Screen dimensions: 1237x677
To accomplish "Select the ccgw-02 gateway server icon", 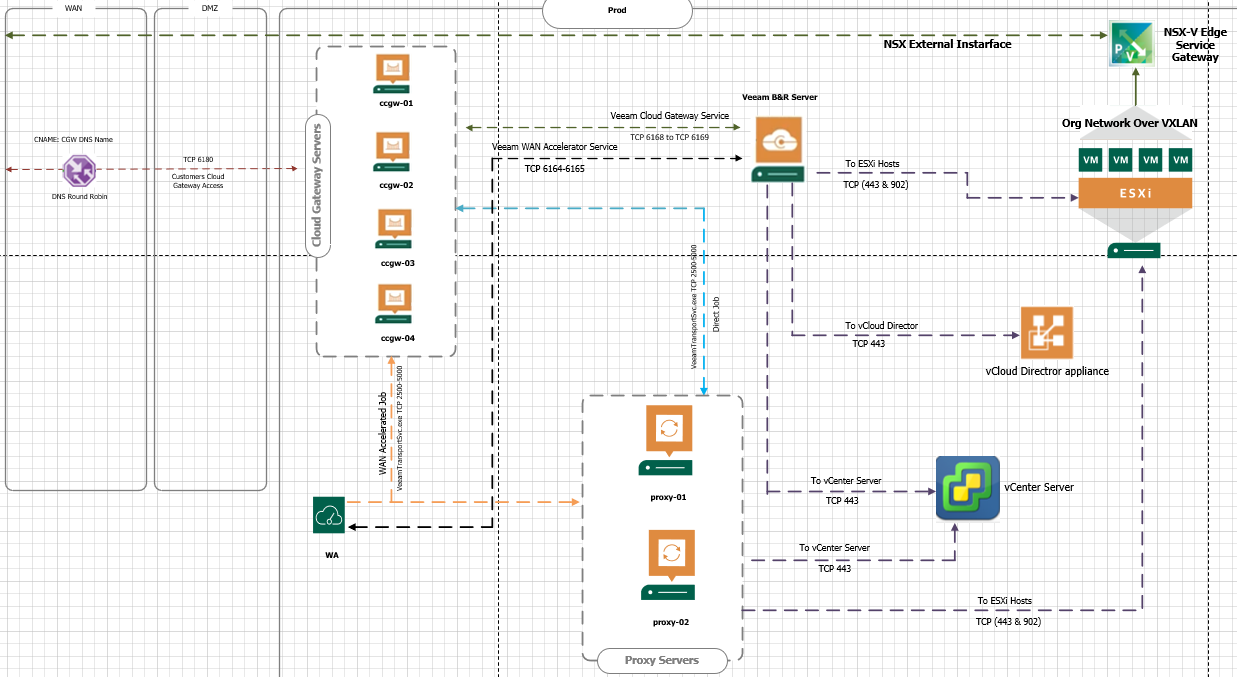I will tap(393, 152).
